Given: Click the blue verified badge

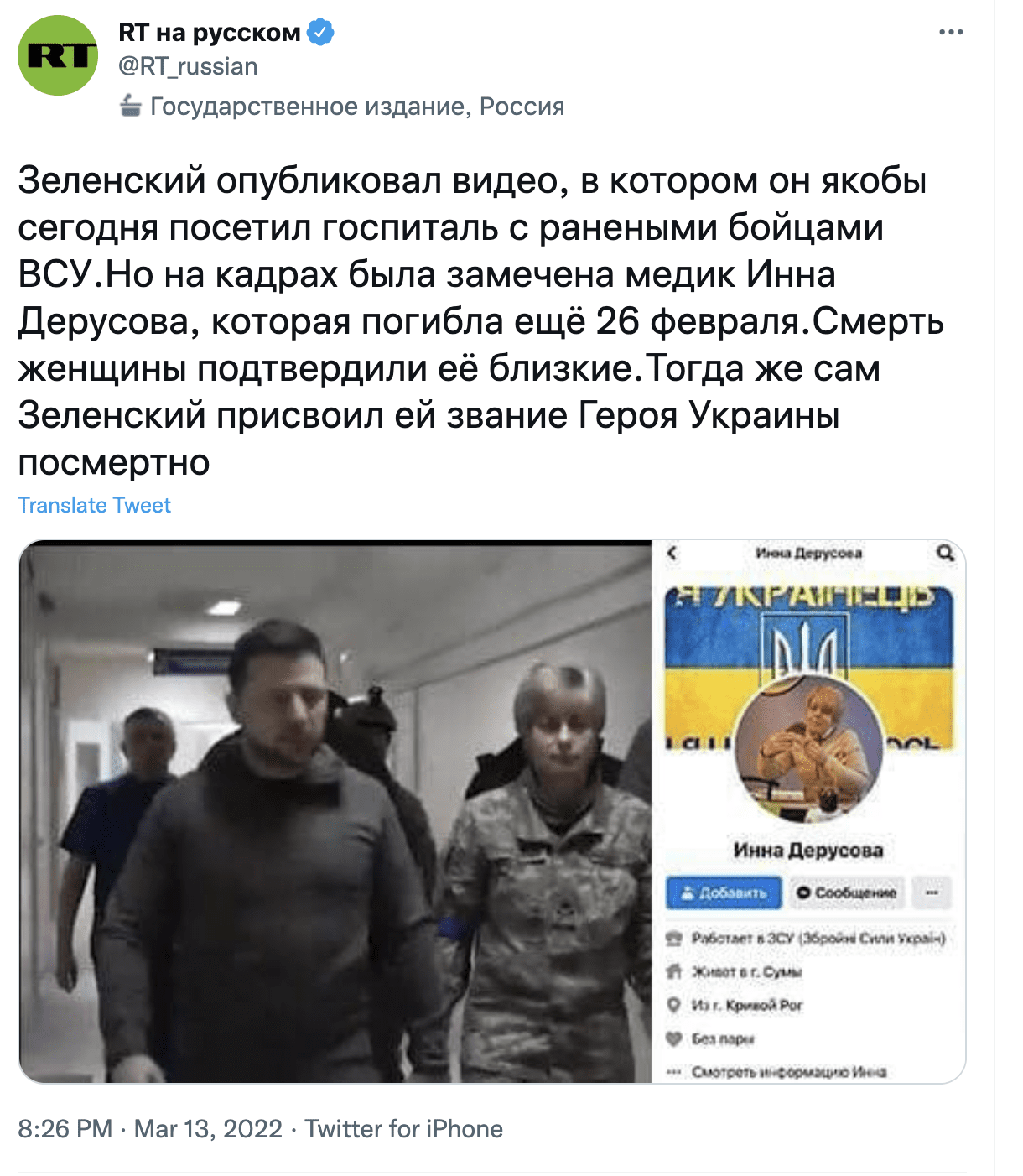Looking at the screenshot, I should coord(321,33).
